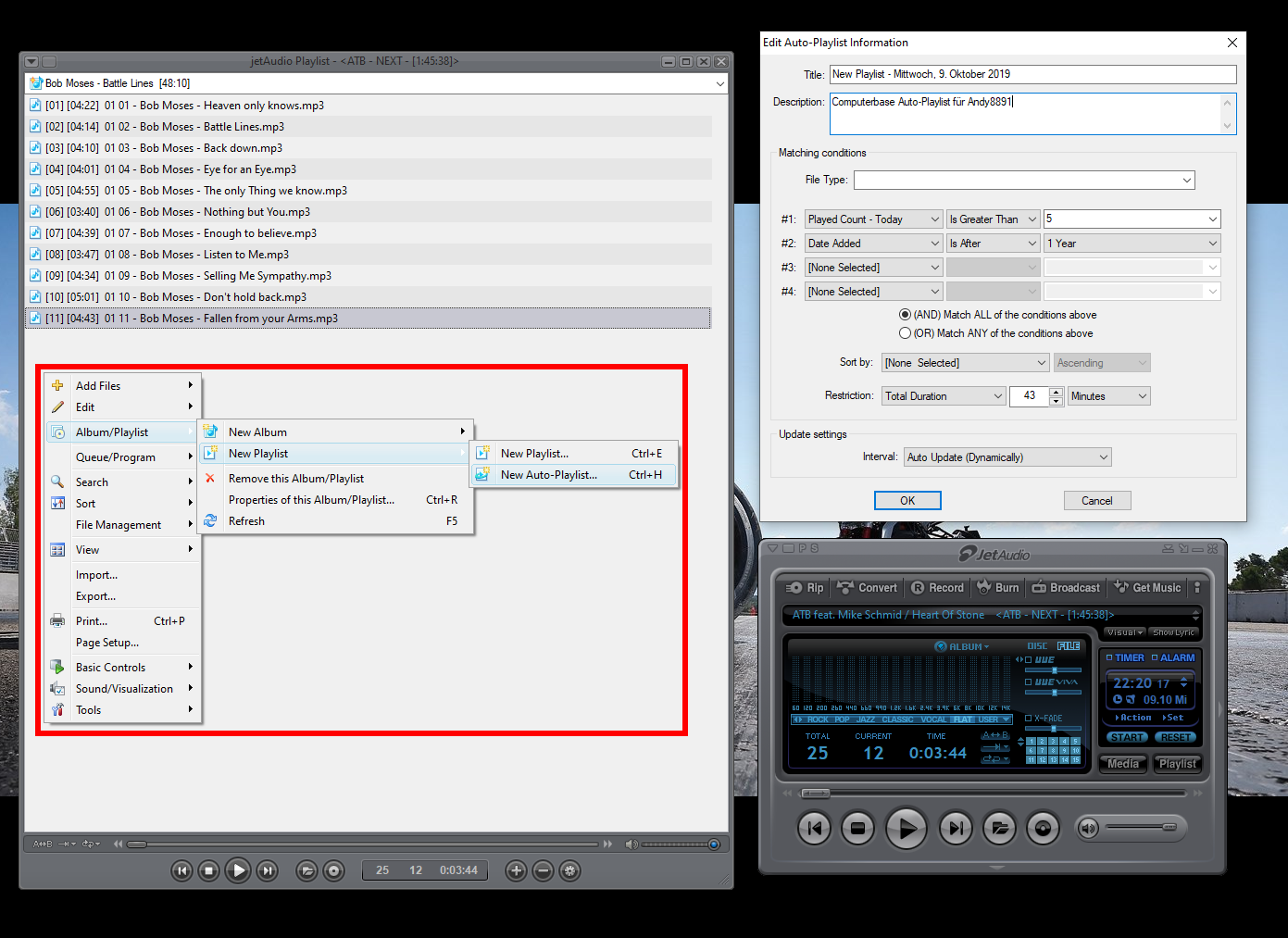Click the Description text area
1288x938 pixels.
(x=1032, y=113)
